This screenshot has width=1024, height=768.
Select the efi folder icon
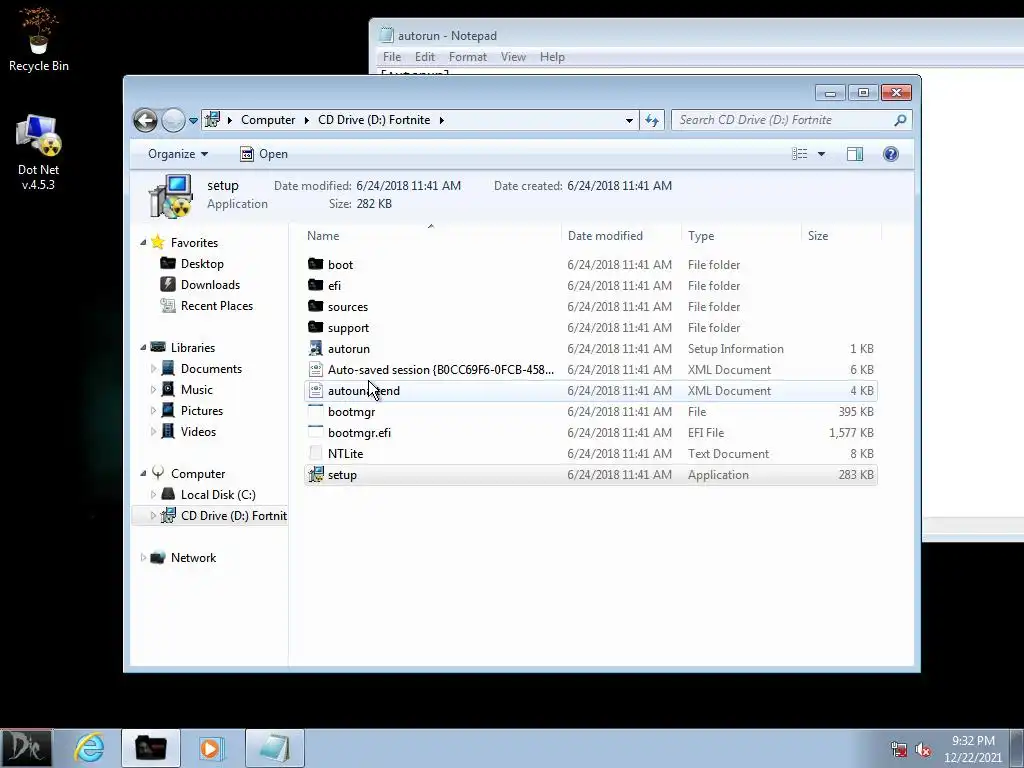[x=315, y=285]
